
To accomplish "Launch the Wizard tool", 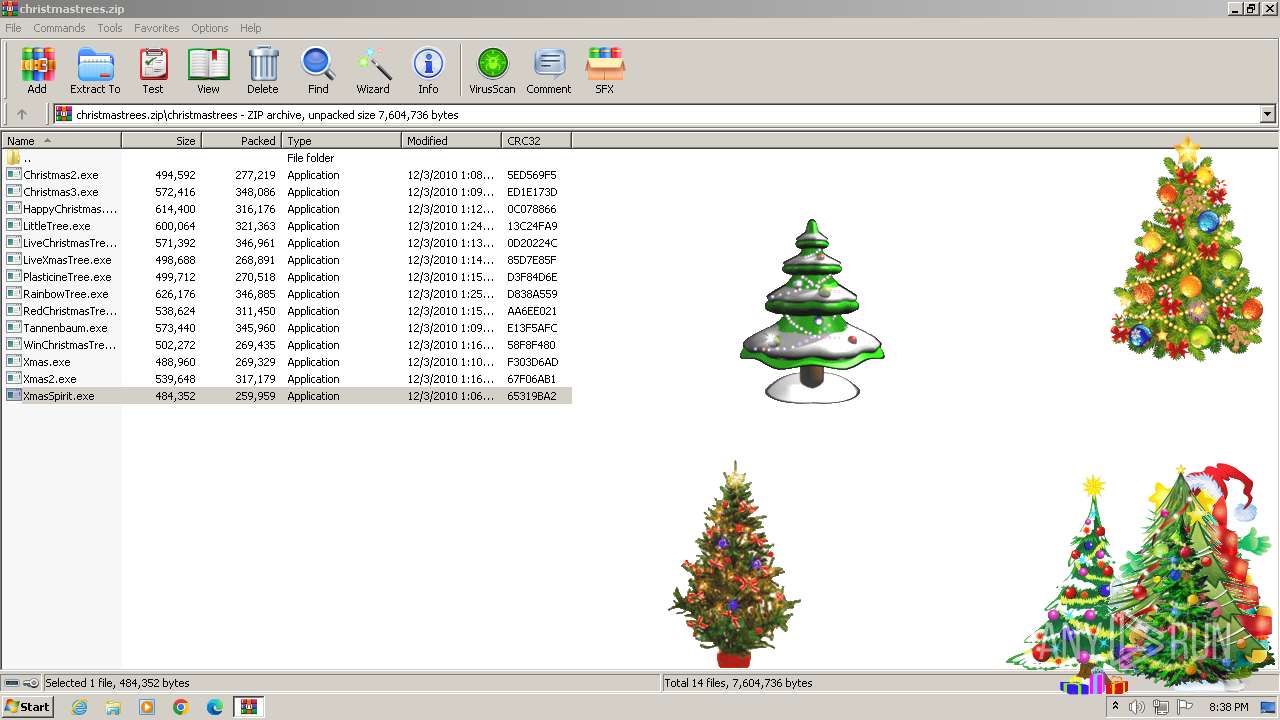I will click(x=373, y=70).
